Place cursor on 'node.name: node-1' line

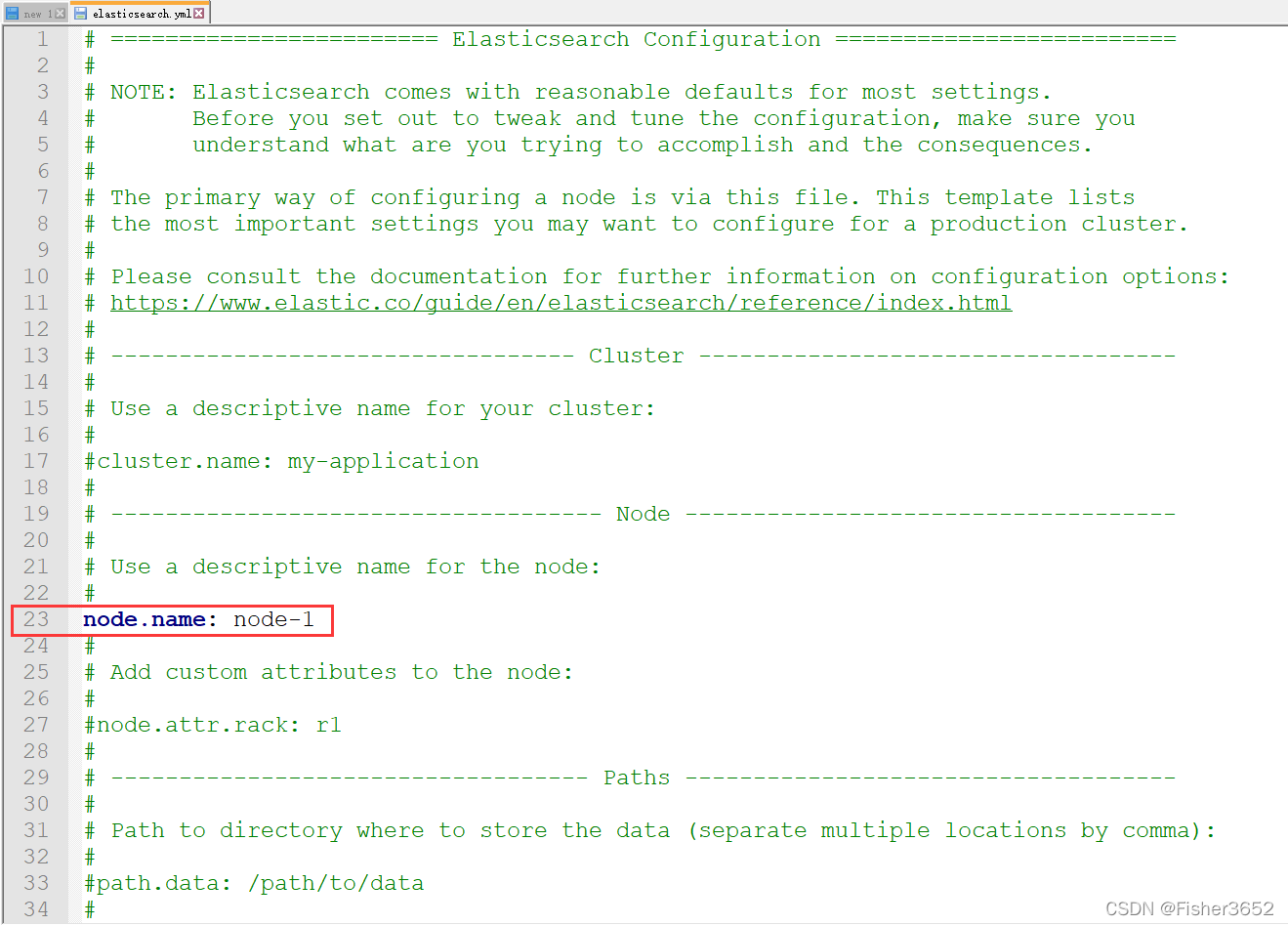(x=198, y=619)
